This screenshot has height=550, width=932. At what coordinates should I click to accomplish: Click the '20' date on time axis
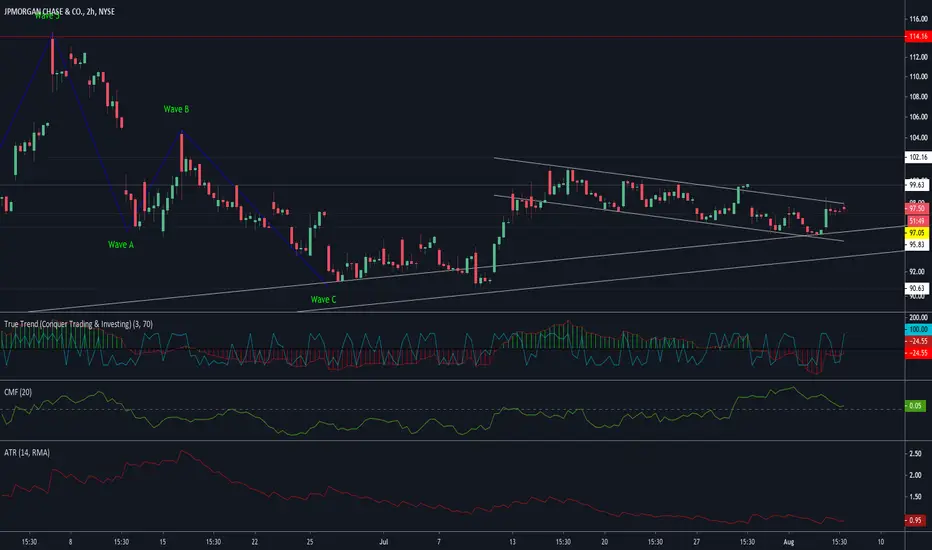coord(604,542)
